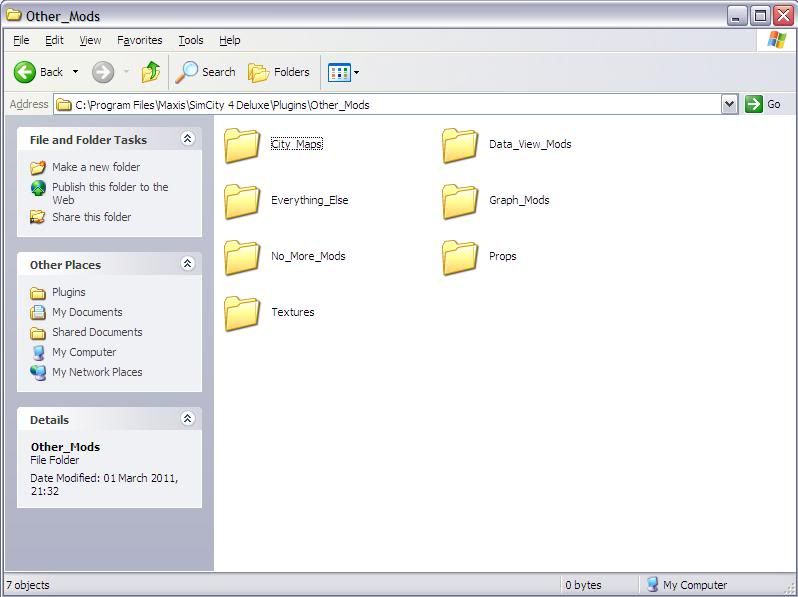Viewport: 798px width, 597px height.
Task: Toggle the Folders pane button
Action: [279, 72]
